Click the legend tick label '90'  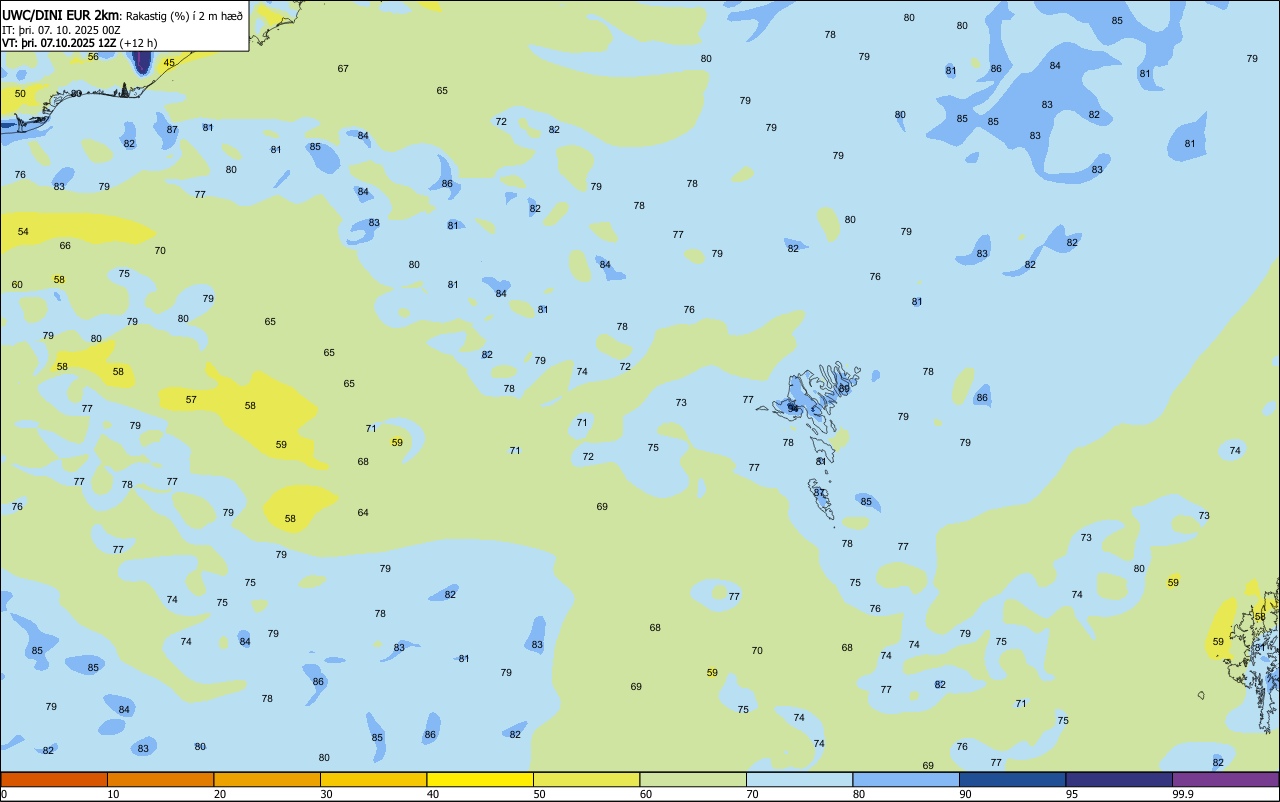tap(965, 794)
